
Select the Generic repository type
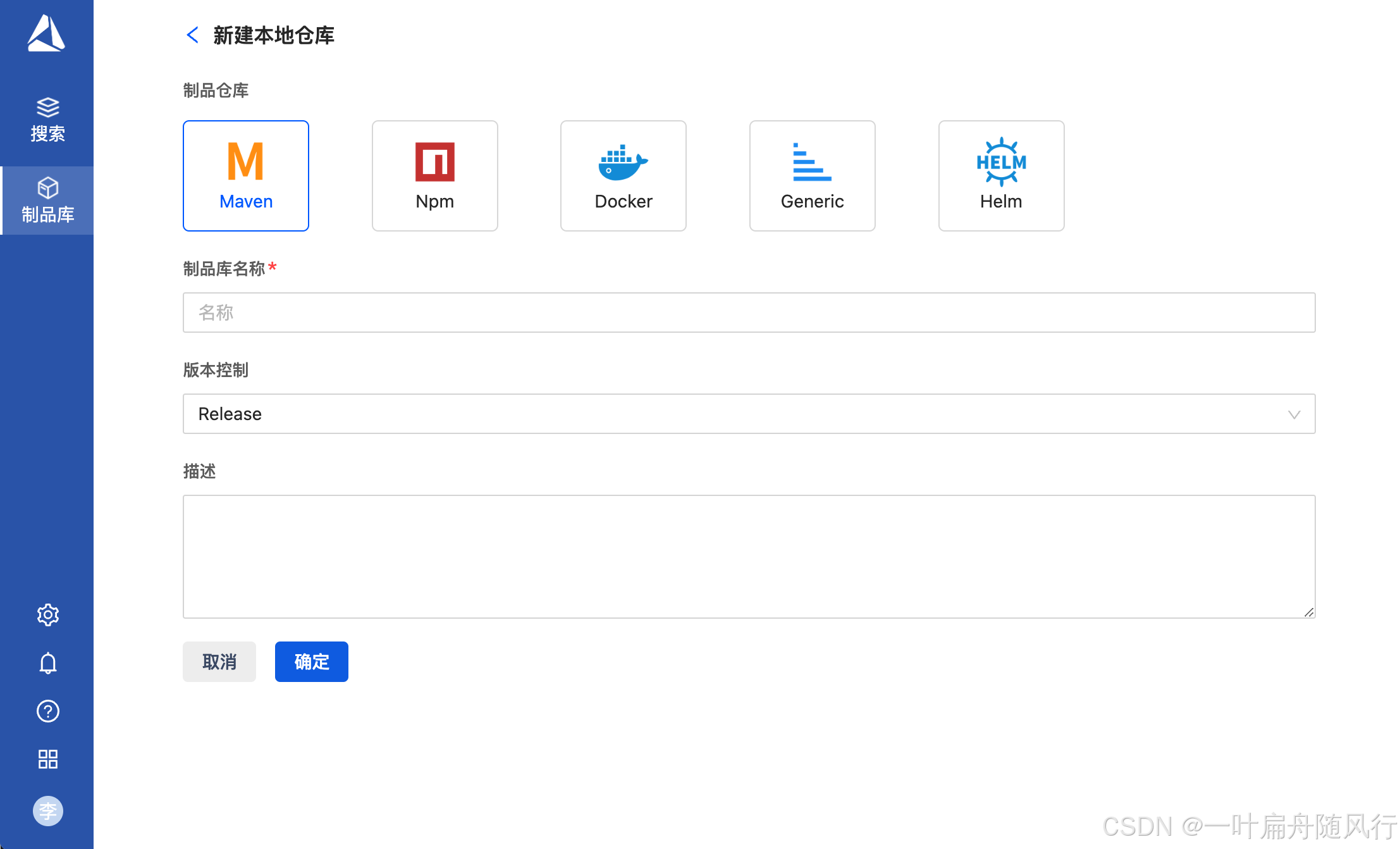[813, 176]
